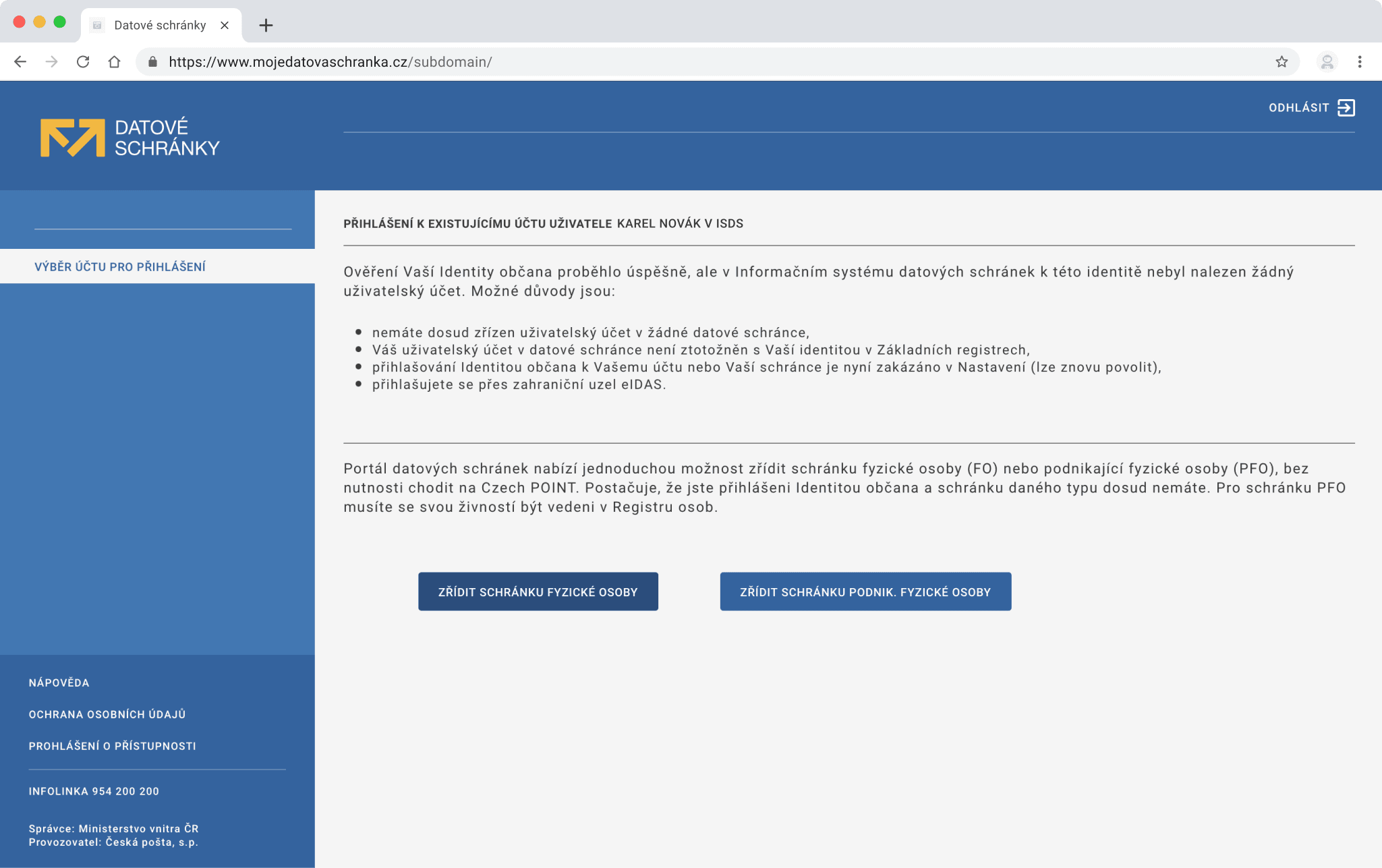Bookmark page using the star icon
The height and width of the screenshot is (868, 1382).
1282,62
